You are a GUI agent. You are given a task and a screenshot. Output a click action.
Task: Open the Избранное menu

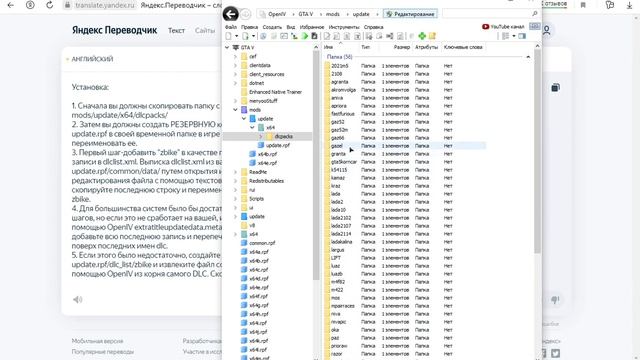[312, 27]
